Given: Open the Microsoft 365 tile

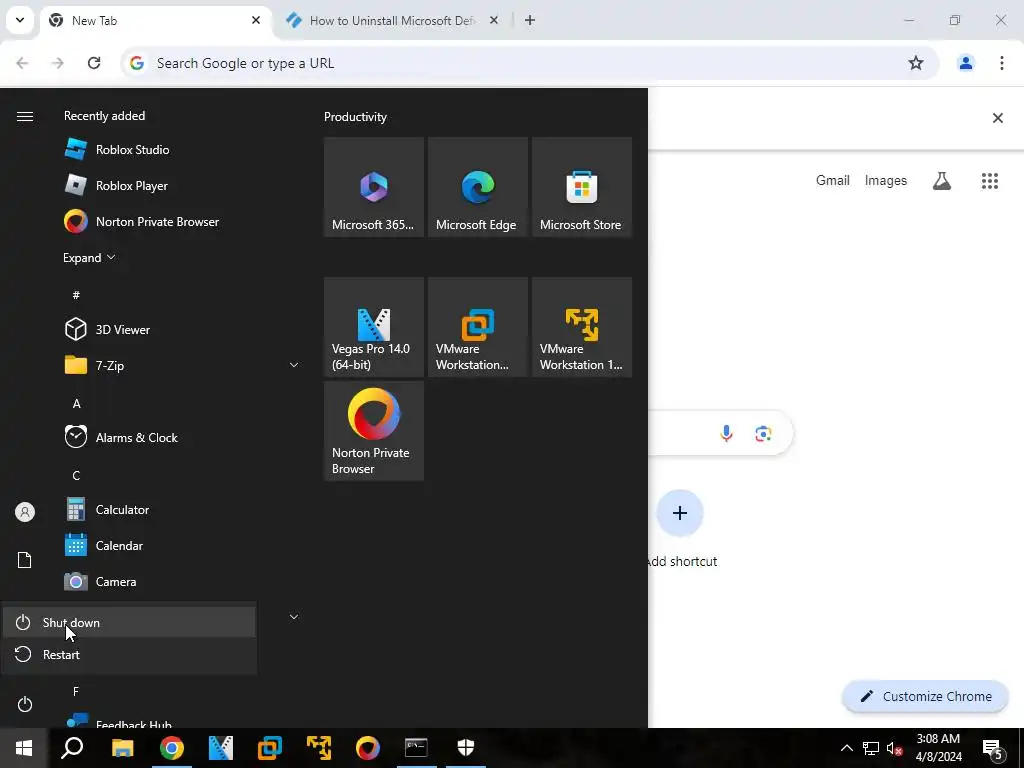Looking at the screenshot, I should coord(374,187).
